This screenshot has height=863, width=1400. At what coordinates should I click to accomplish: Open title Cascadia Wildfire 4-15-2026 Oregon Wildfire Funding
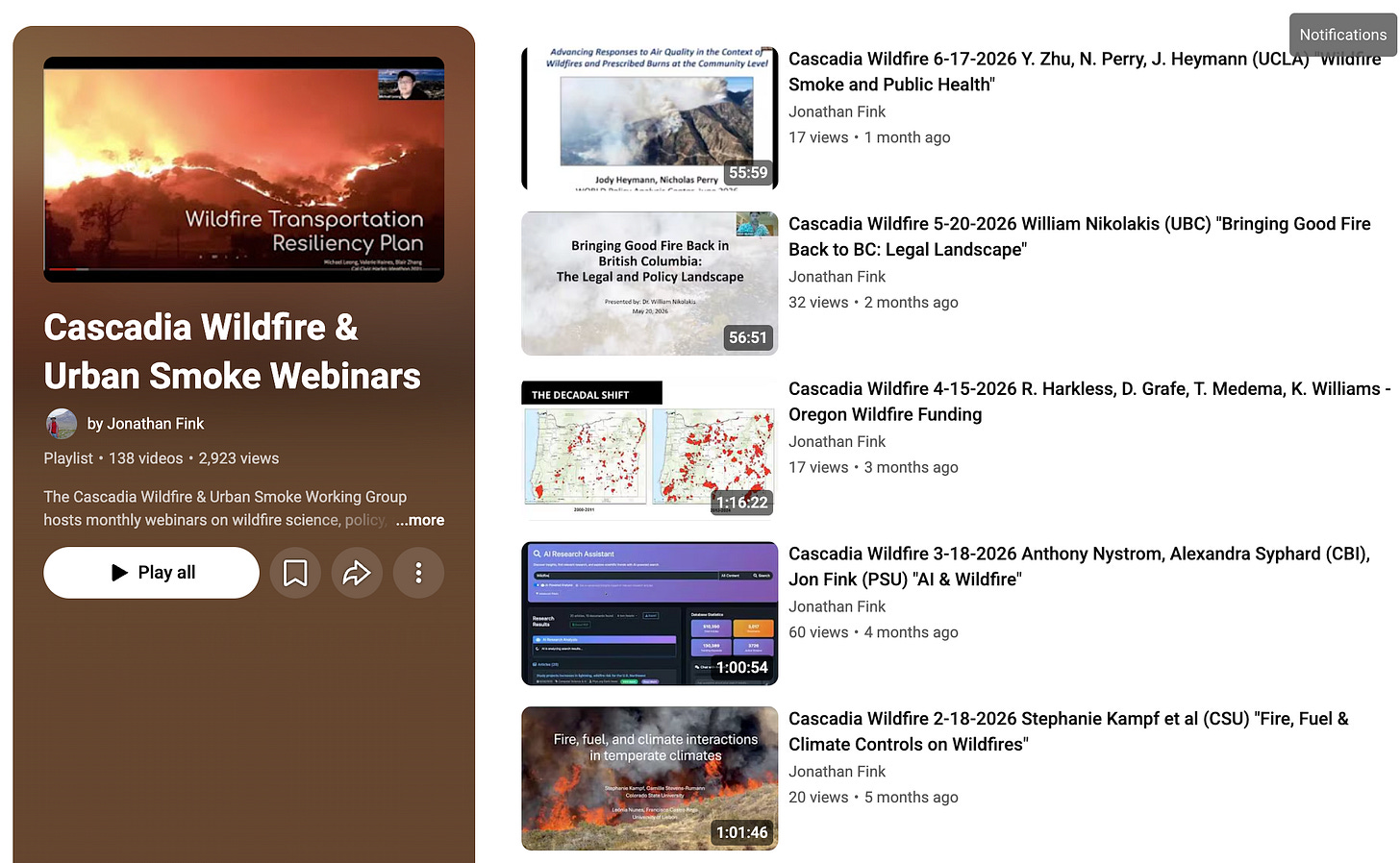click(1089, 402)
